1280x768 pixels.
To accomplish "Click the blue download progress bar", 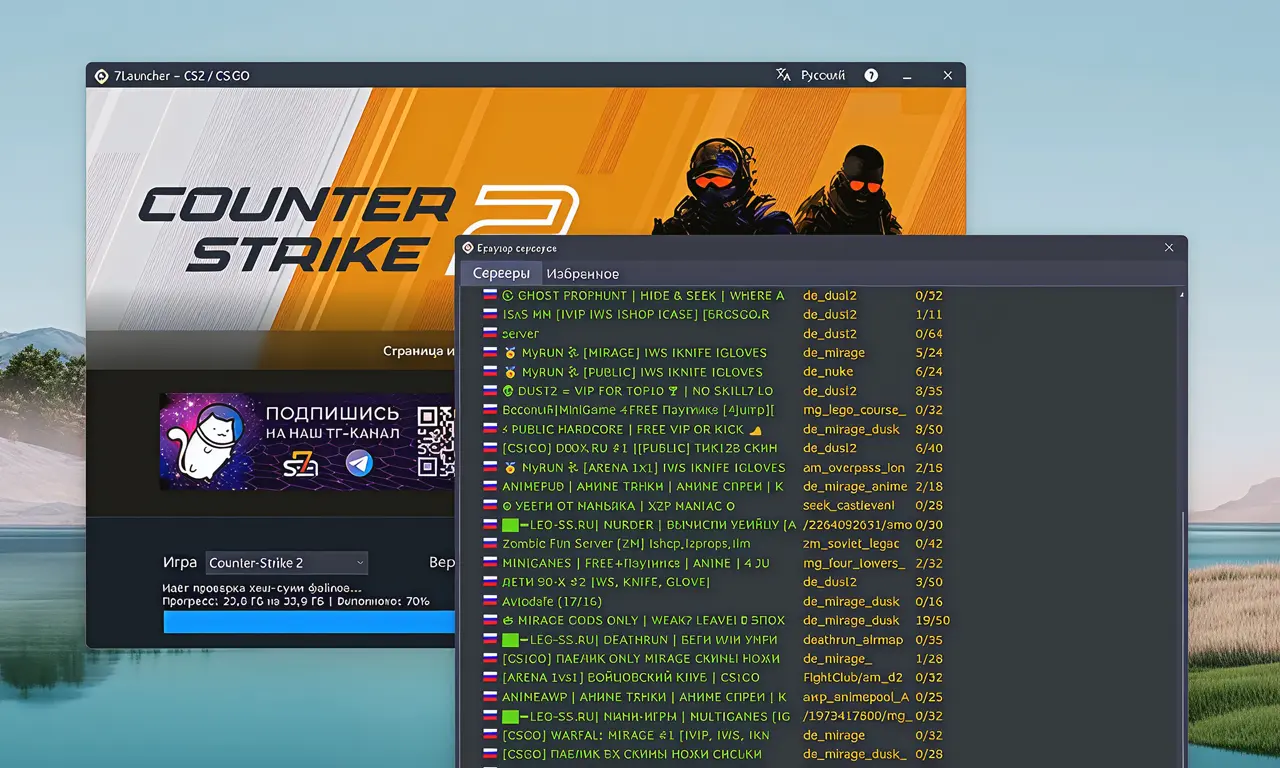I will coord(309,622).
